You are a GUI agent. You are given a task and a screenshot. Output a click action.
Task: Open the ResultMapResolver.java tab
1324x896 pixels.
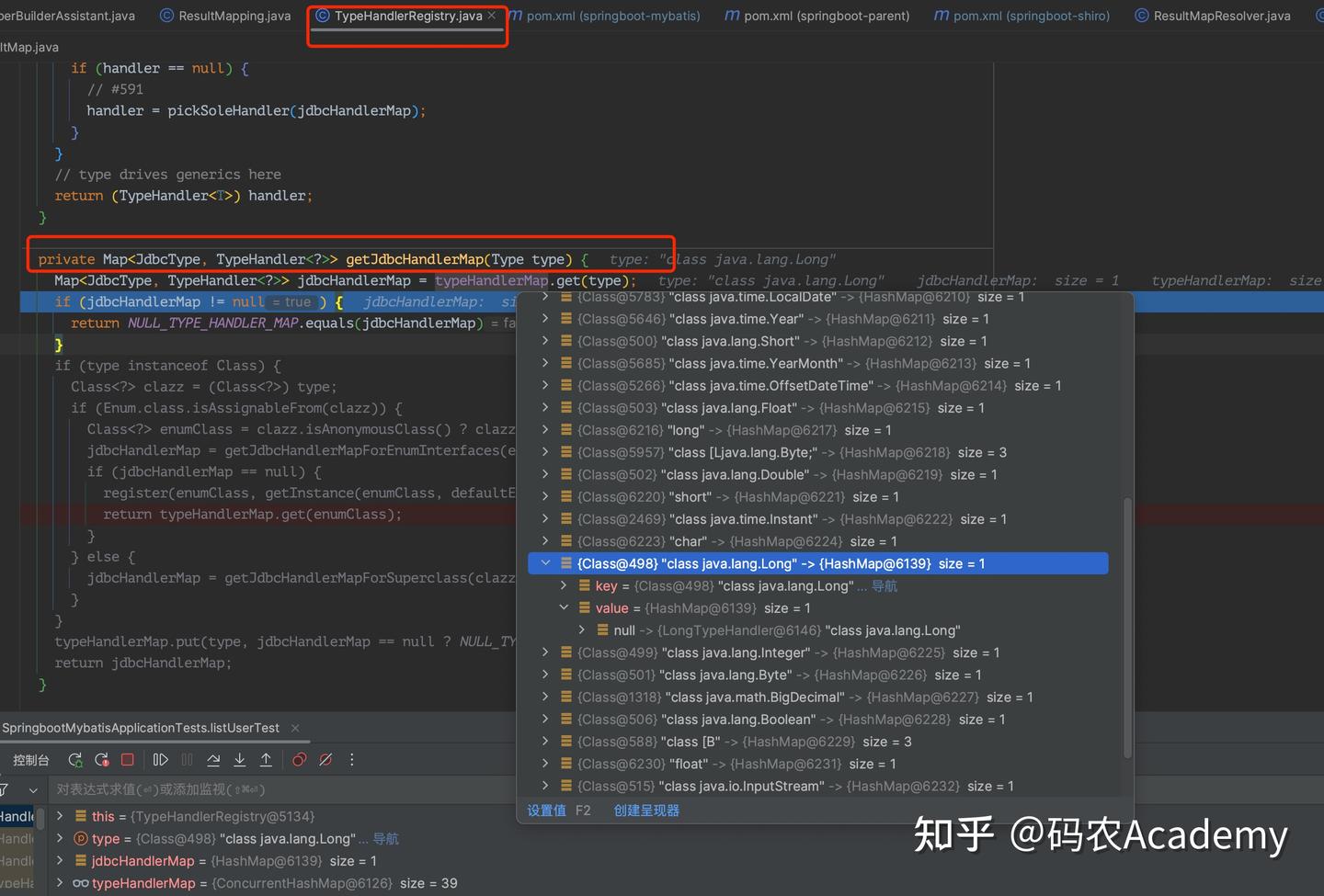[1213, 16]
